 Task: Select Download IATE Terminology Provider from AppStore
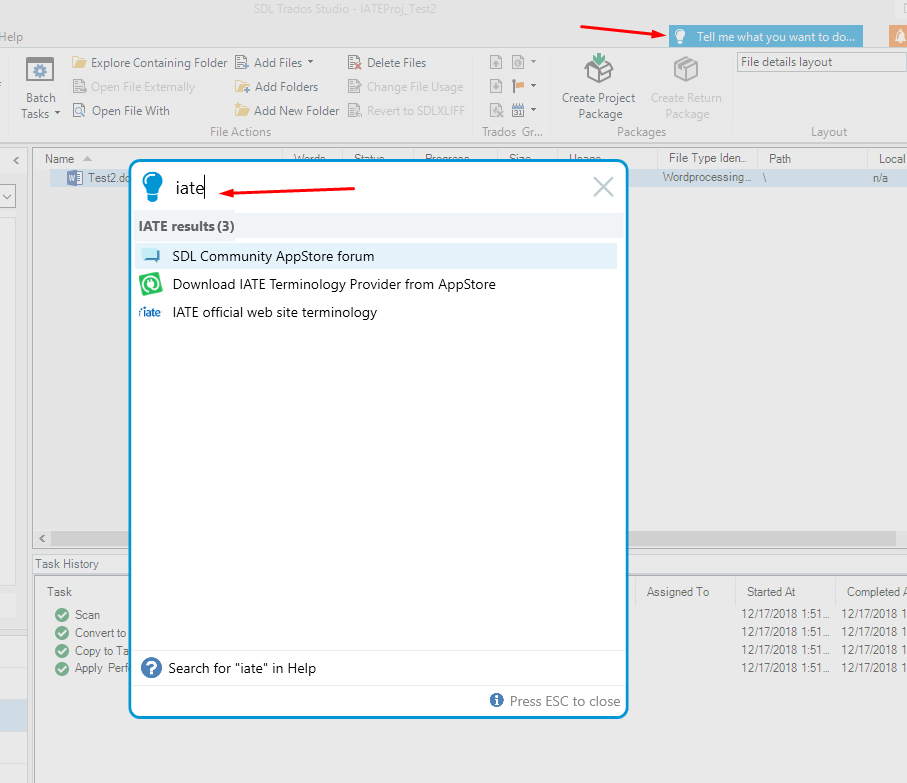coord(376,285)
